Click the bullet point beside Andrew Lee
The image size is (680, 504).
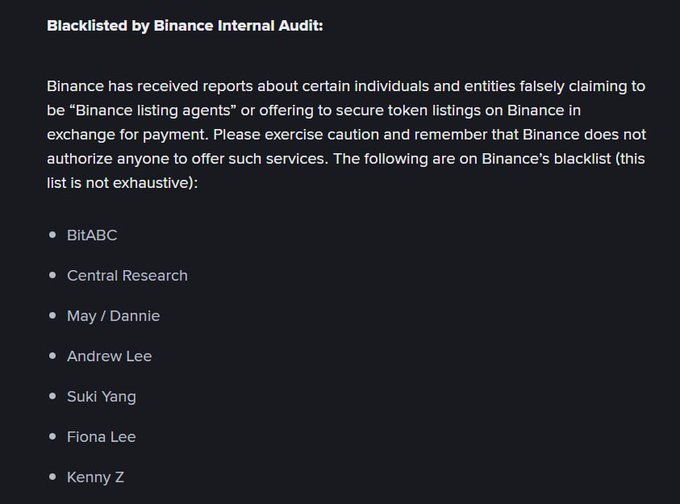click(x=52, y=356)
